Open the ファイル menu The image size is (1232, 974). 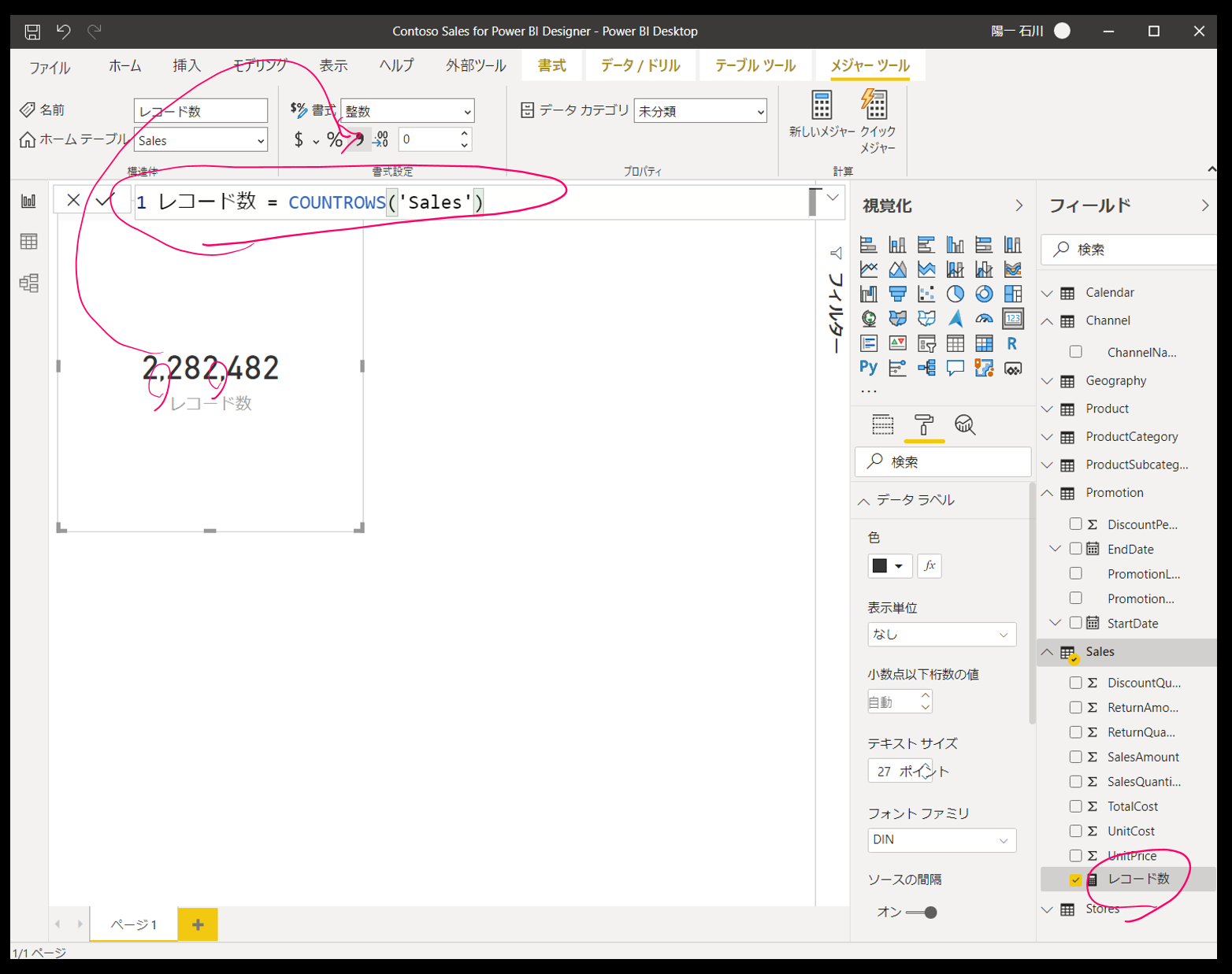point(50,67)
